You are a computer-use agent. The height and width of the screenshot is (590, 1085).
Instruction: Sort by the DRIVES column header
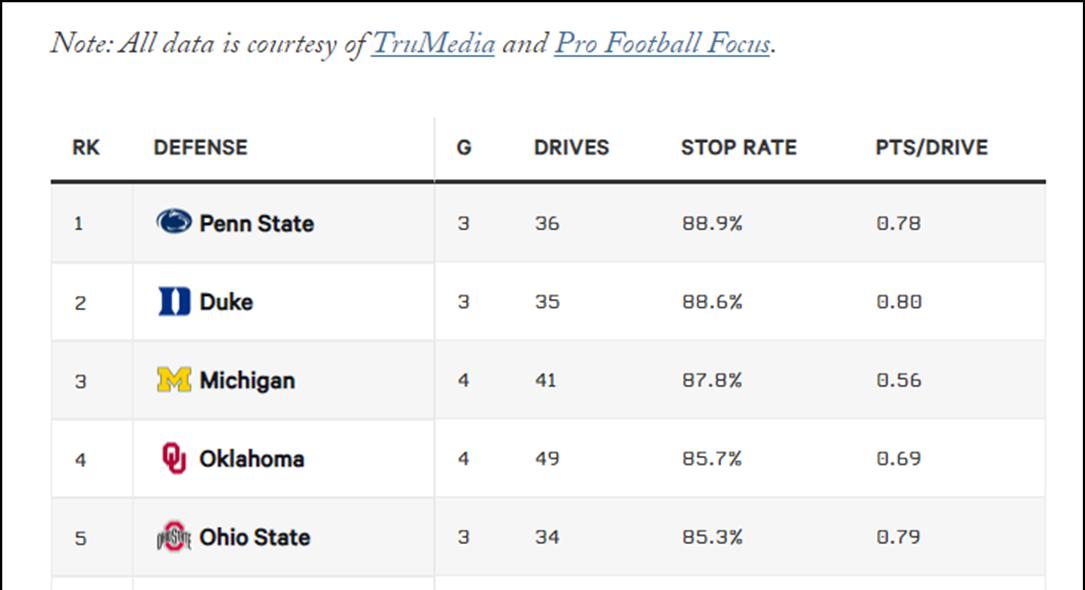[x=571, y=147]
